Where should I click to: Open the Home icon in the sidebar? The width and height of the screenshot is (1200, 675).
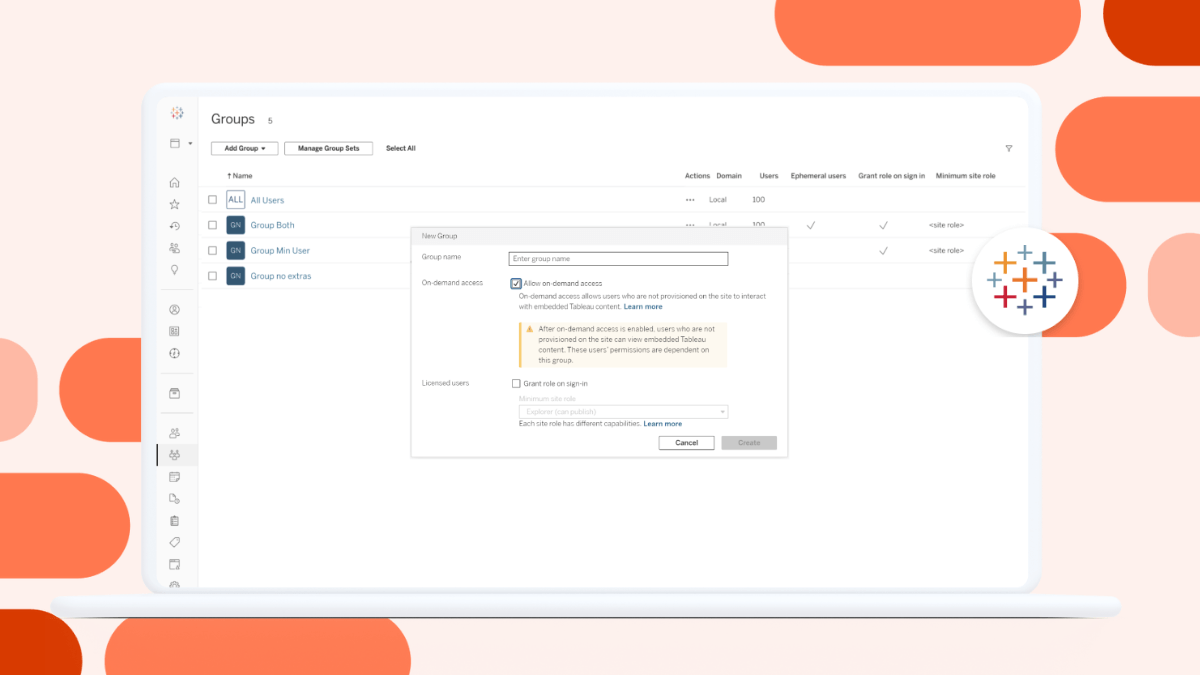click(x=175, y=182)
